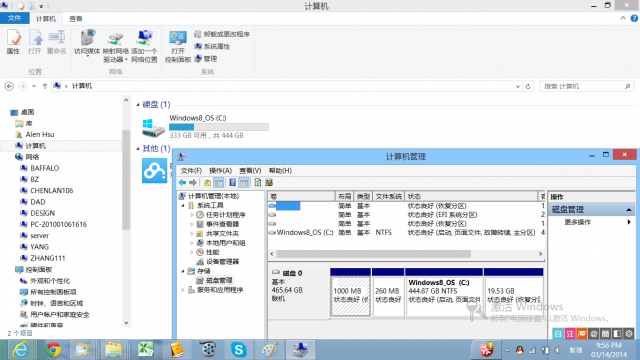Image resolution: width=640 pixels, height=360 pixels.
Task: Open Google Chrome from the taskbar
Action: 53,350
